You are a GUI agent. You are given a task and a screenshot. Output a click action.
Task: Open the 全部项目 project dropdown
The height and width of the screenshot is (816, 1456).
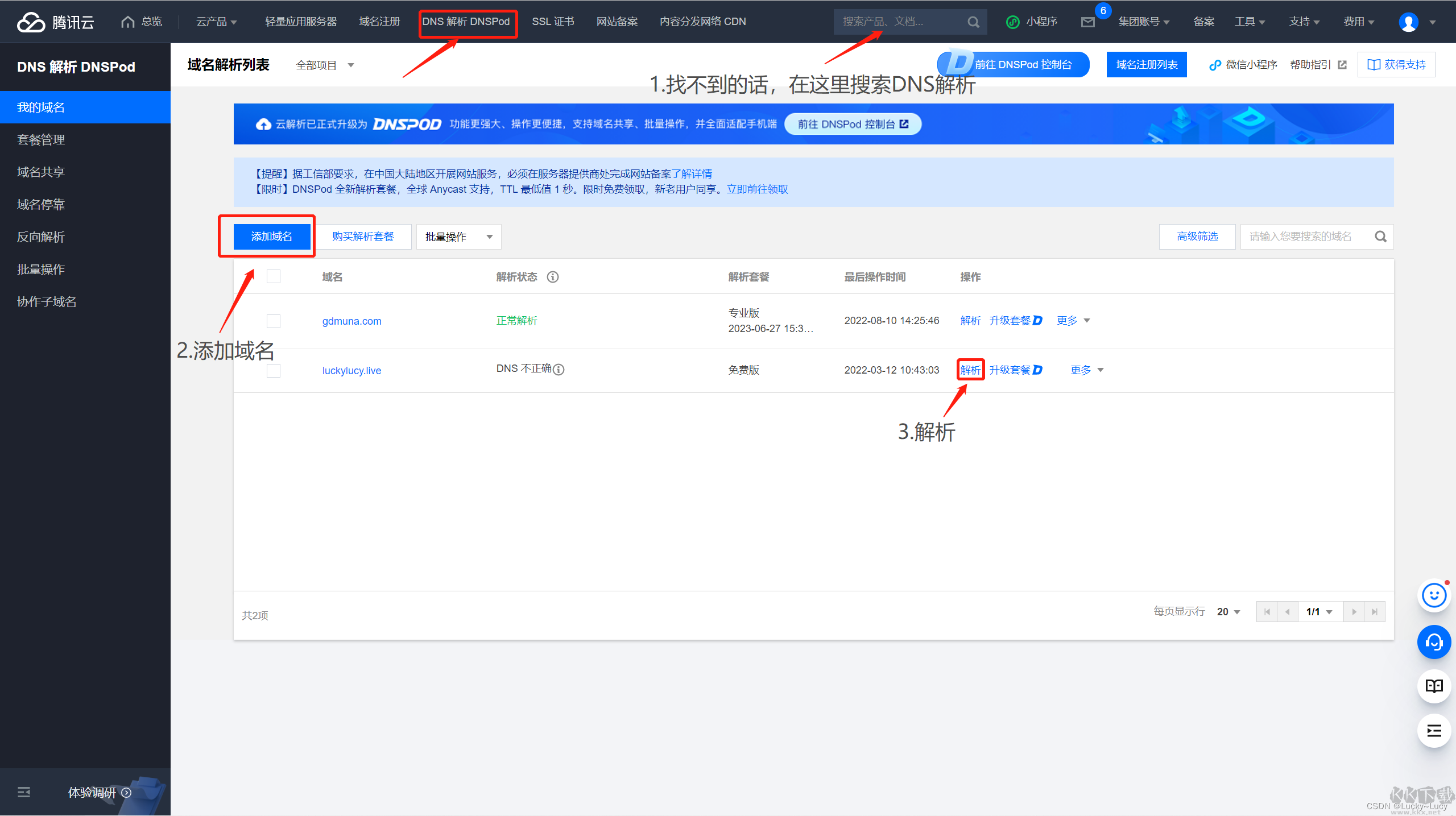325,65
